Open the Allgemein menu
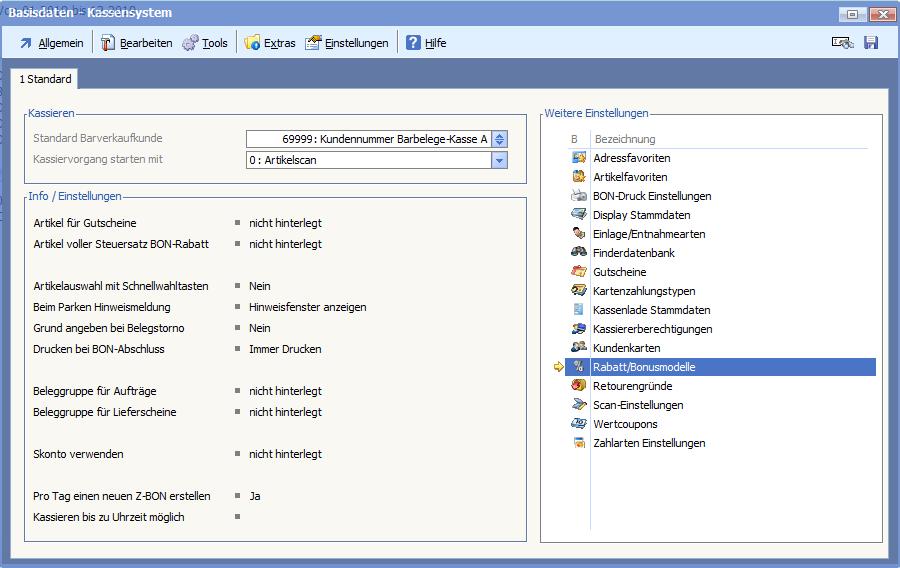The width and height of the screenshot is (900, 568). (x=52, y=43)
